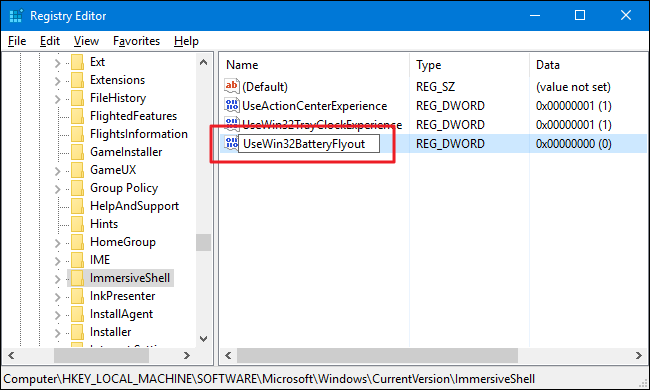Viewport: 650px width, 390px height.
Task: Click the InkPresenter folder icon
Action: [78, 296]
